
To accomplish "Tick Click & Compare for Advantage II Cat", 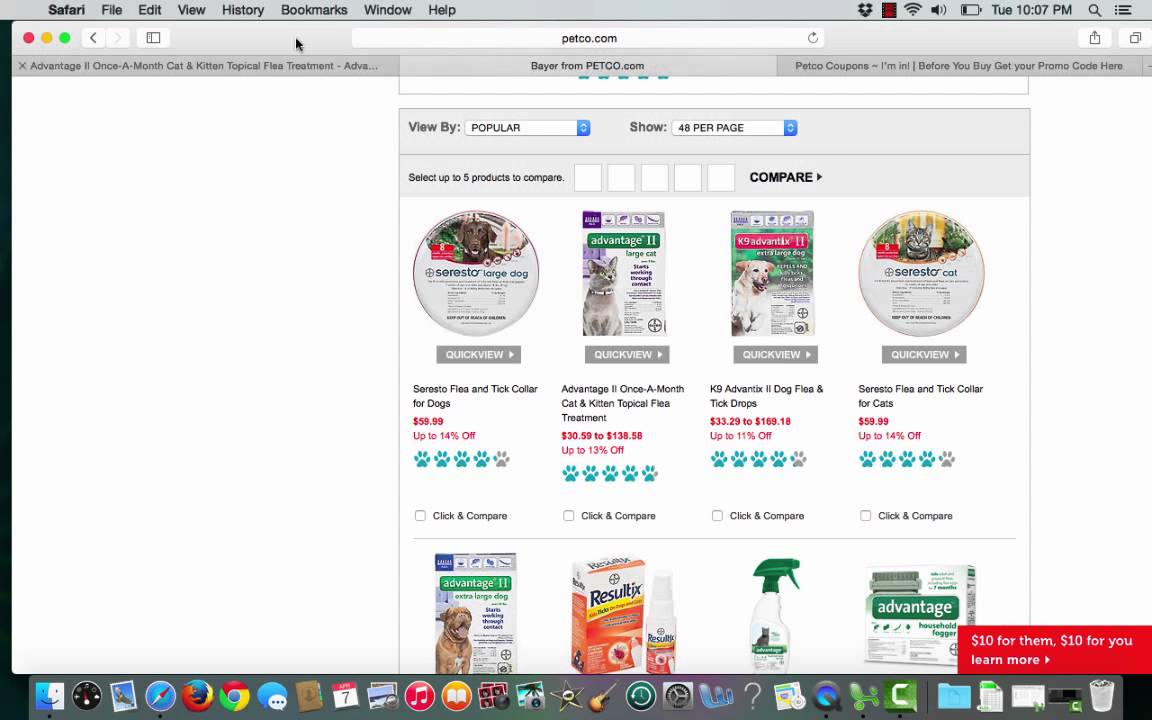I will [x=569, y=516].
